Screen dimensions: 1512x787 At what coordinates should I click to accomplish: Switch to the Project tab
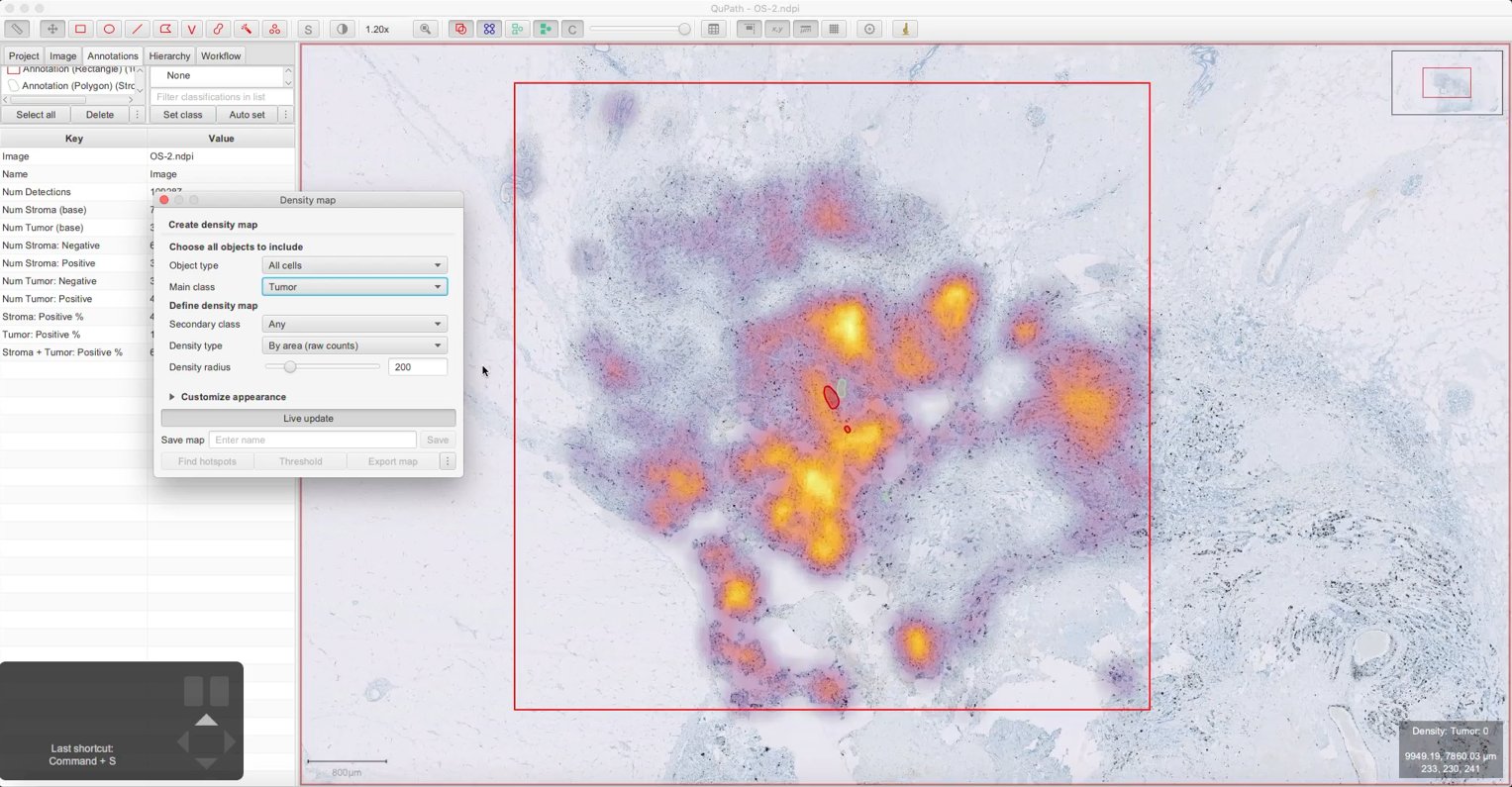pyautogui.click(x=24, y=55)
